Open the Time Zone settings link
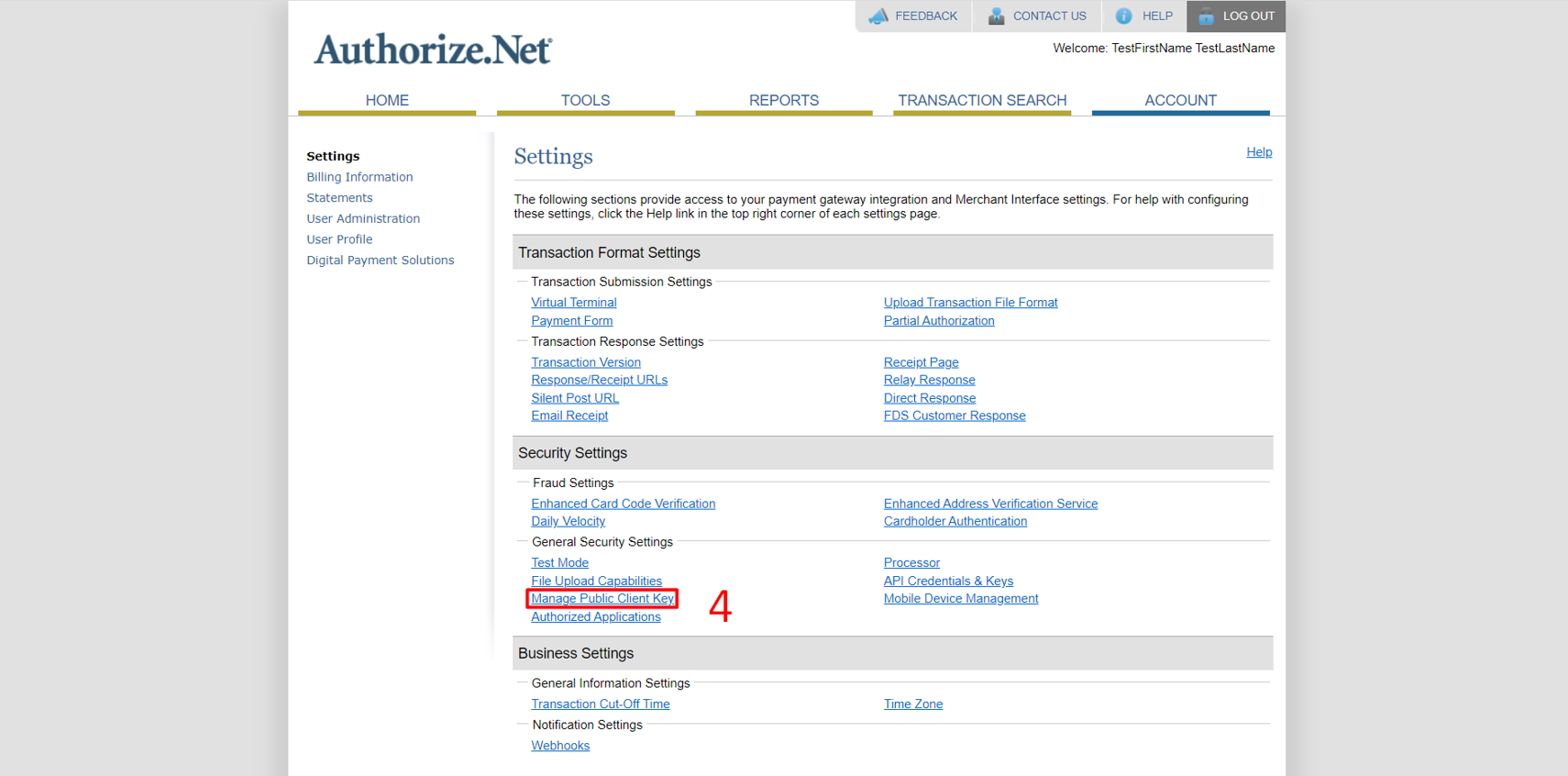 [912, 704]
